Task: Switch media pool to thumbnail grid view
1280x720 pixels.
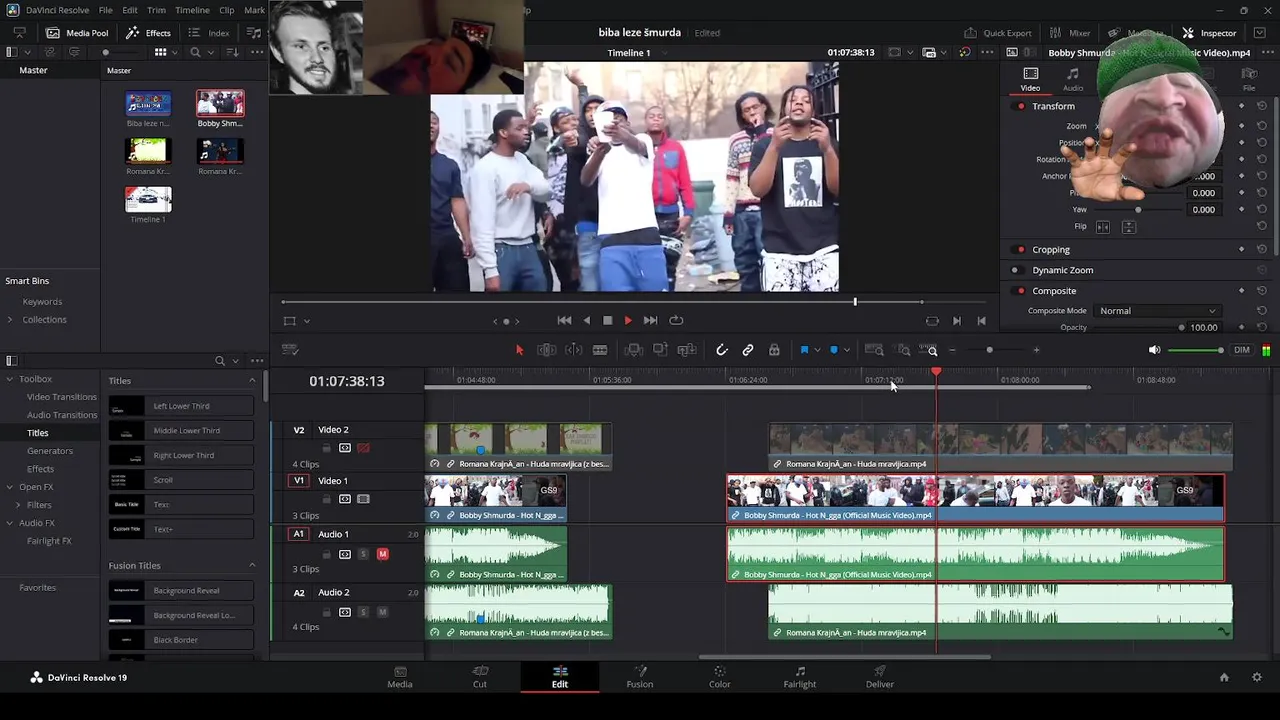Action: click(x=160, y=52)
